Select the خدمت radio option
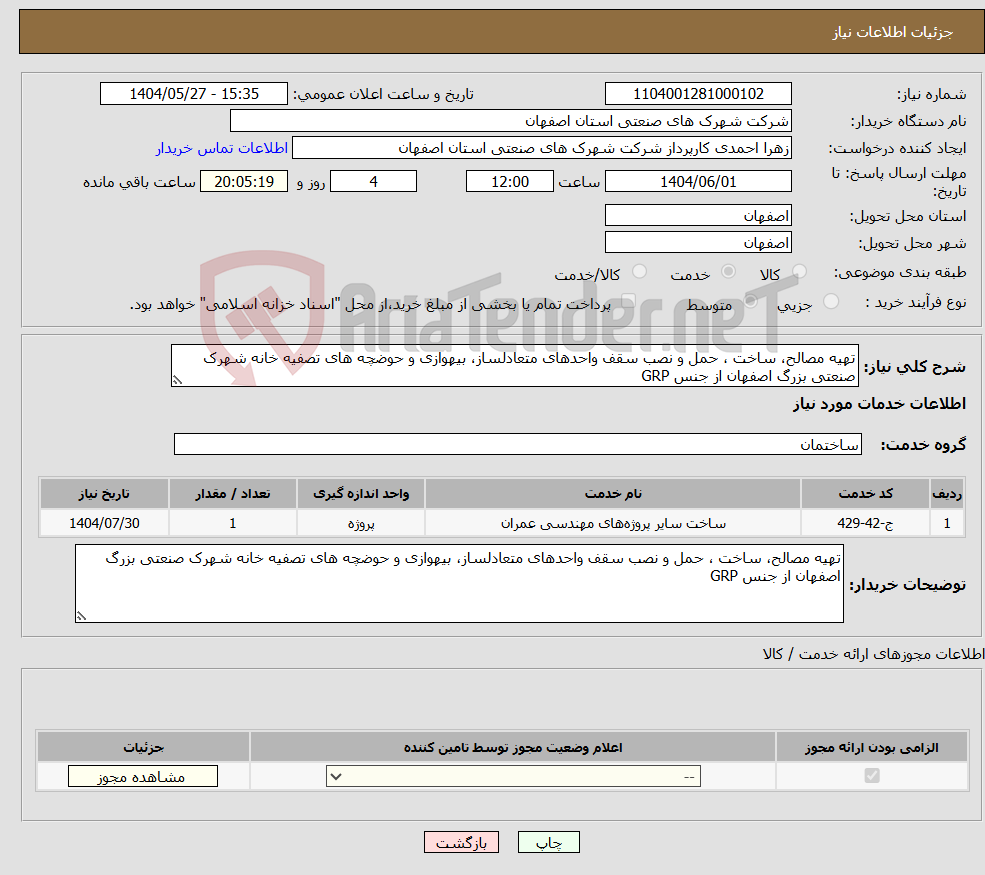The height and width of the screenshot is (875, 985). point(729,271)
